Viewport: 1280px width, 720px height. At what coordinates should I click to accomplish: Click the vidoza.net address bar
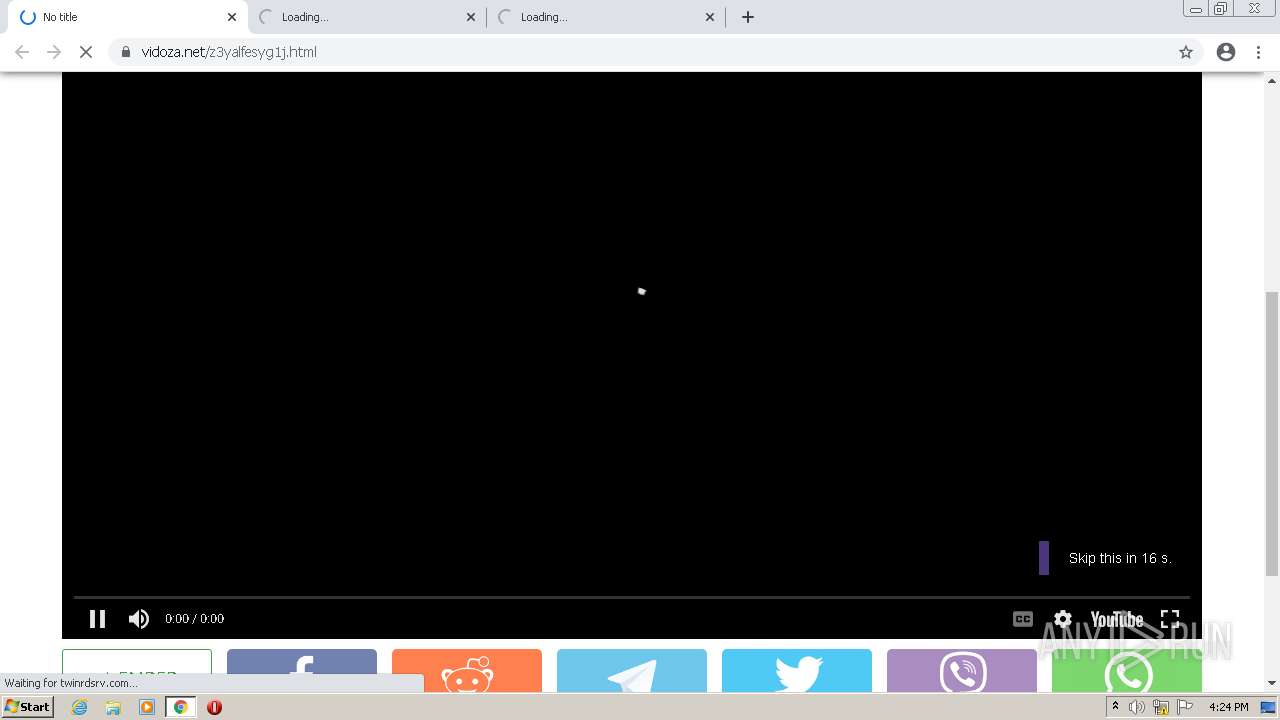click(x=655, y=52)
